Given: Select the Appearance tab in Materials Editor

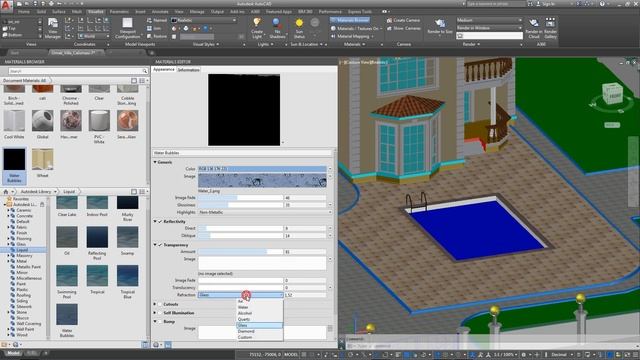Looking at the screenshot, I should 164,70.
